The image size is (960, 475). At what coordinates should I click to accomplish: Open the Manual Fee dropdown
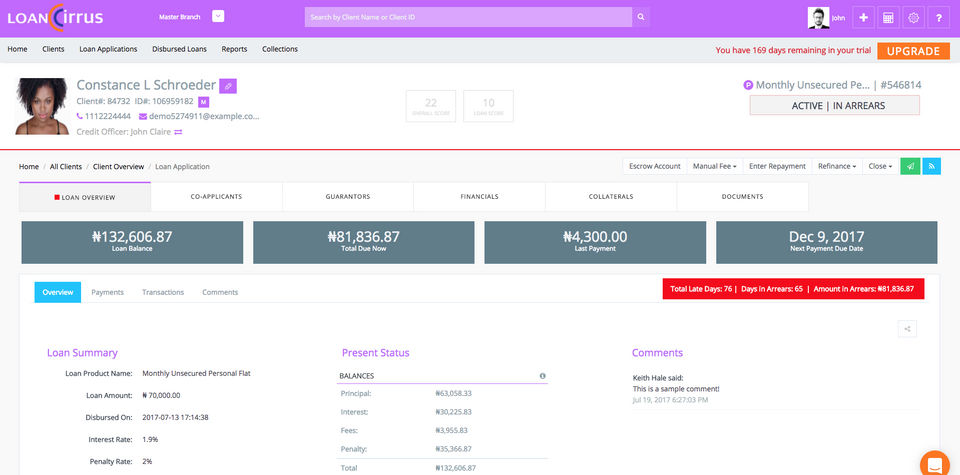click(714, 166)
